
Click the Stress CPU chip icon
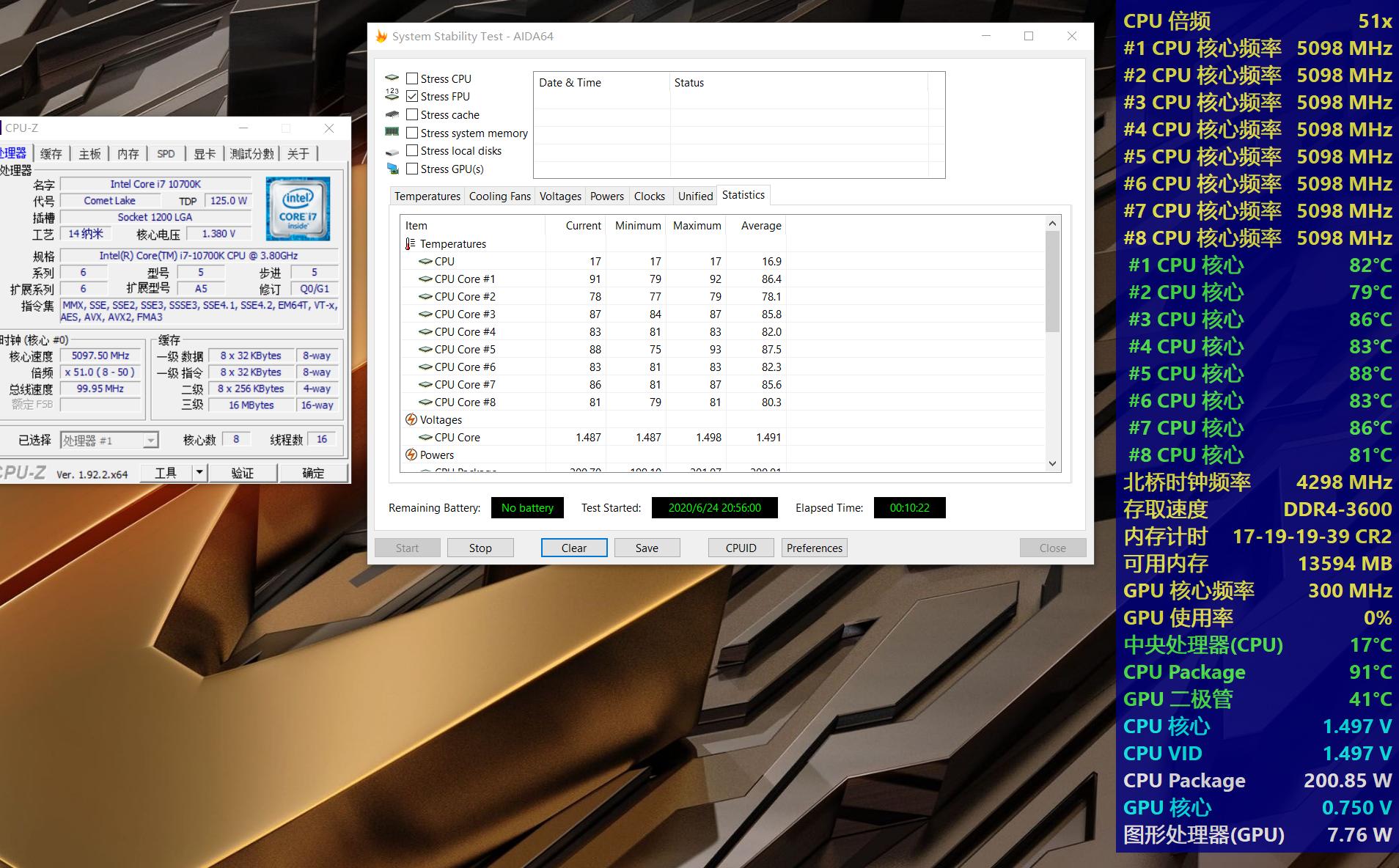pos(392,78)
